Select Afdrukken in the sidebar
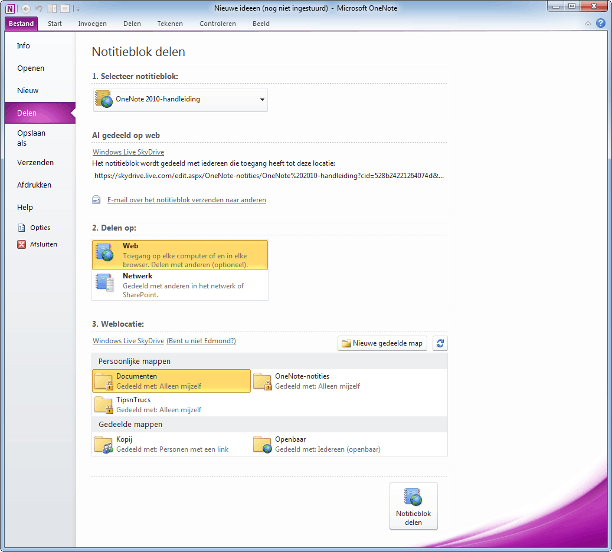Screen dimensions: 612x552 (34, 185)
